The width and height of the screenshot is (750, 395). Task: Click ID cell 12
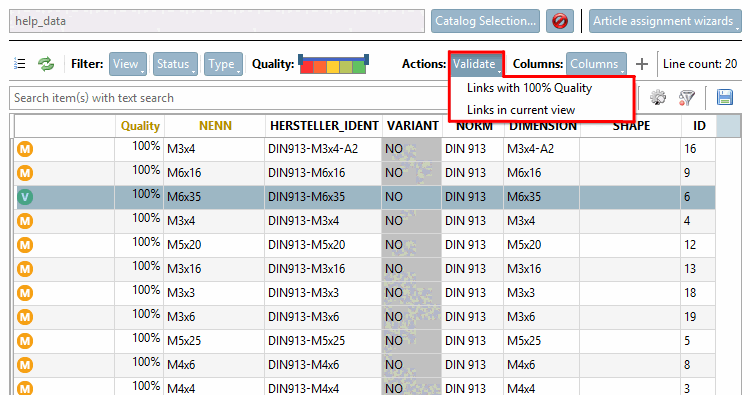tap(698, 245)
